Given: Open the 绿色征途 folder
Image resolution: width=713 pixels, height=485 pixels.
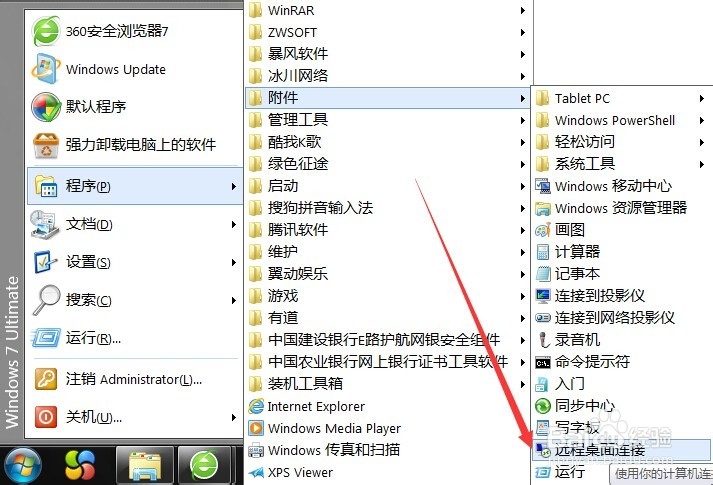Looking at the screenshot, I should click(387, 164).
